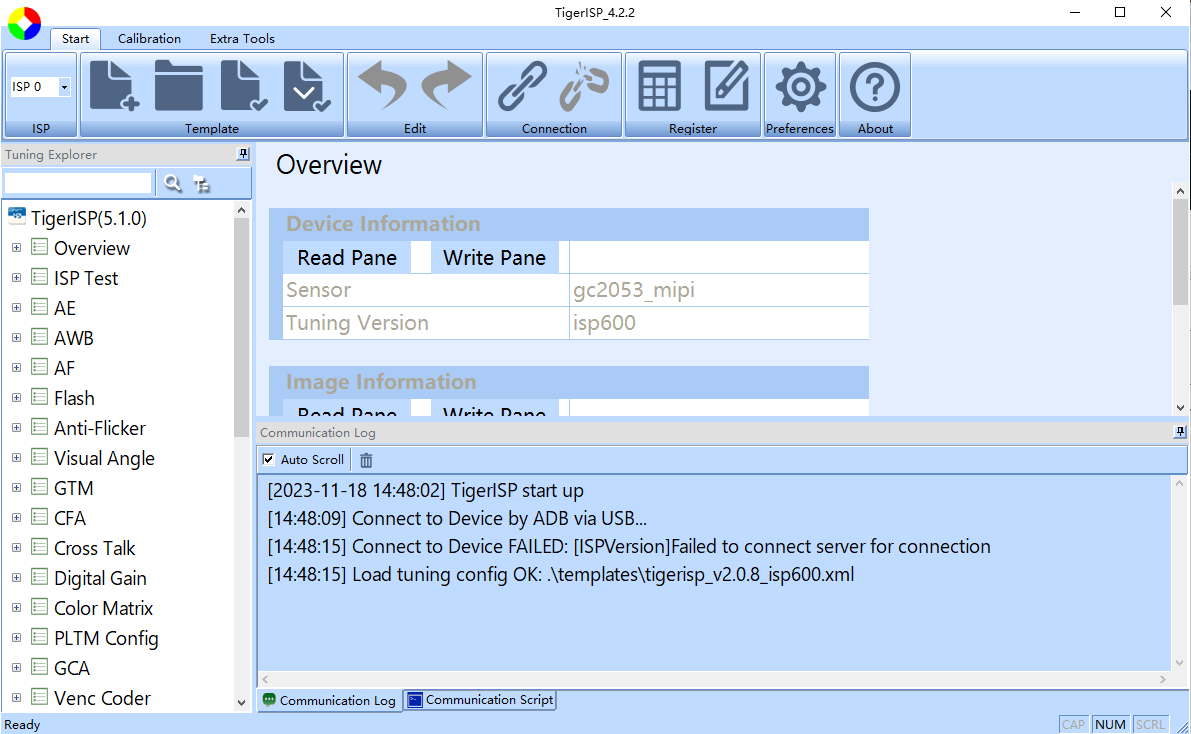Switch to Communication Script tab
The image size is (1191, 734).
pyautogui.click(x=480, y=700)
